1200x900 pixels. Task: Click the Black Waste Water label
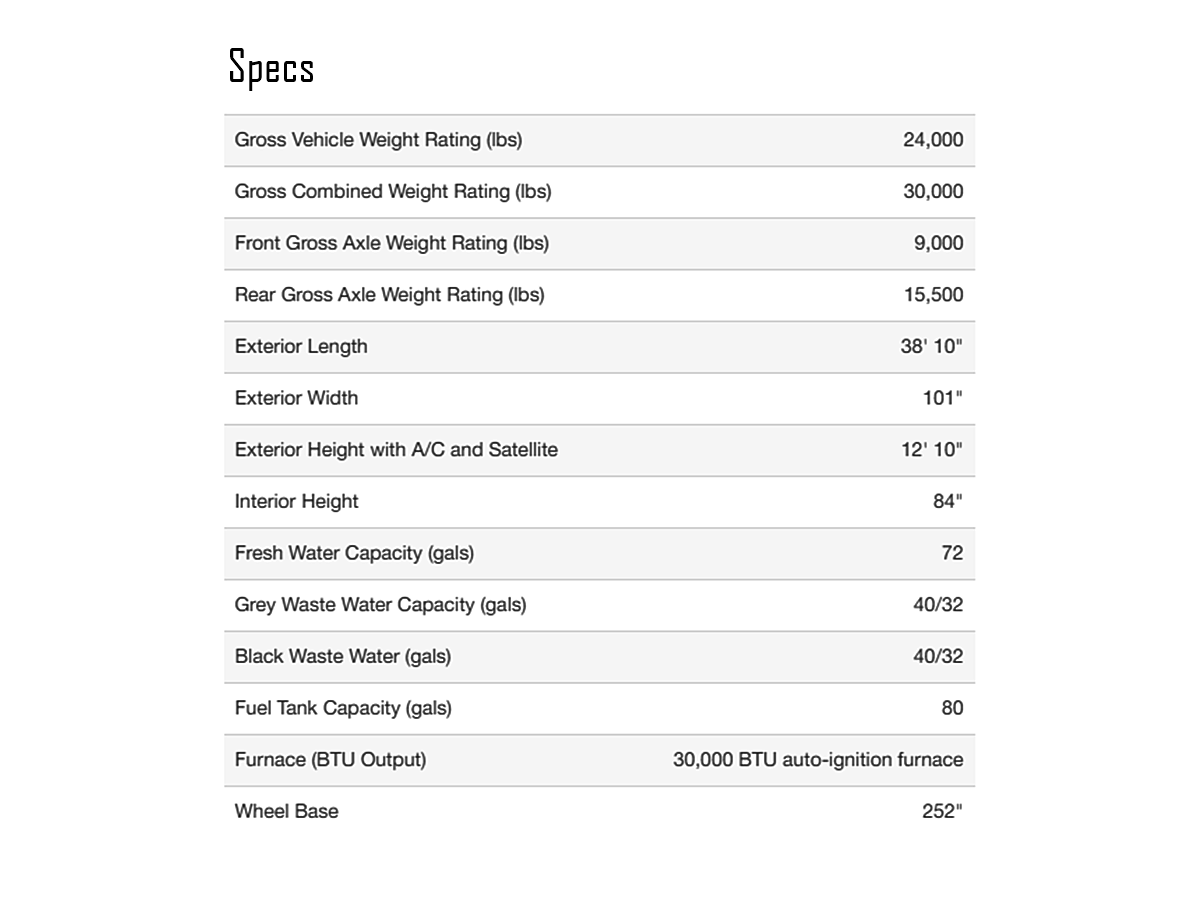pos(342,657)
